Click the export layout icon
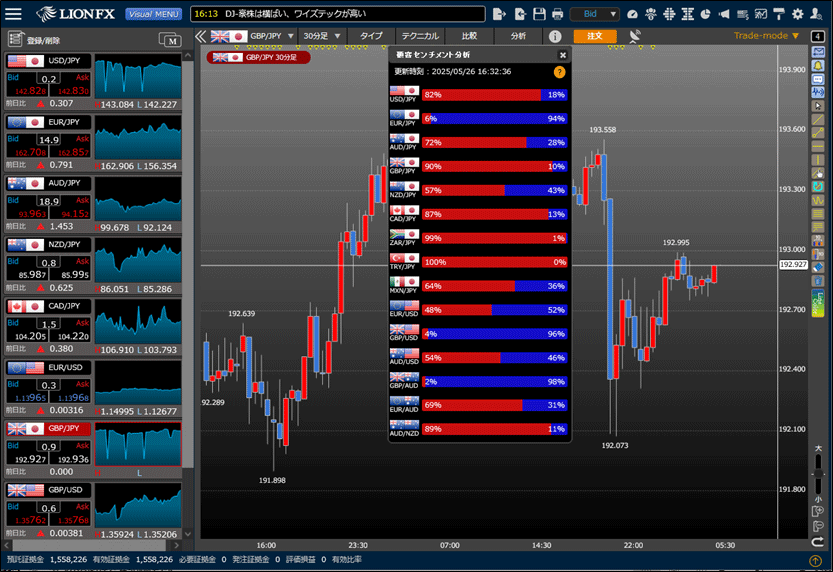 [499, 14]
